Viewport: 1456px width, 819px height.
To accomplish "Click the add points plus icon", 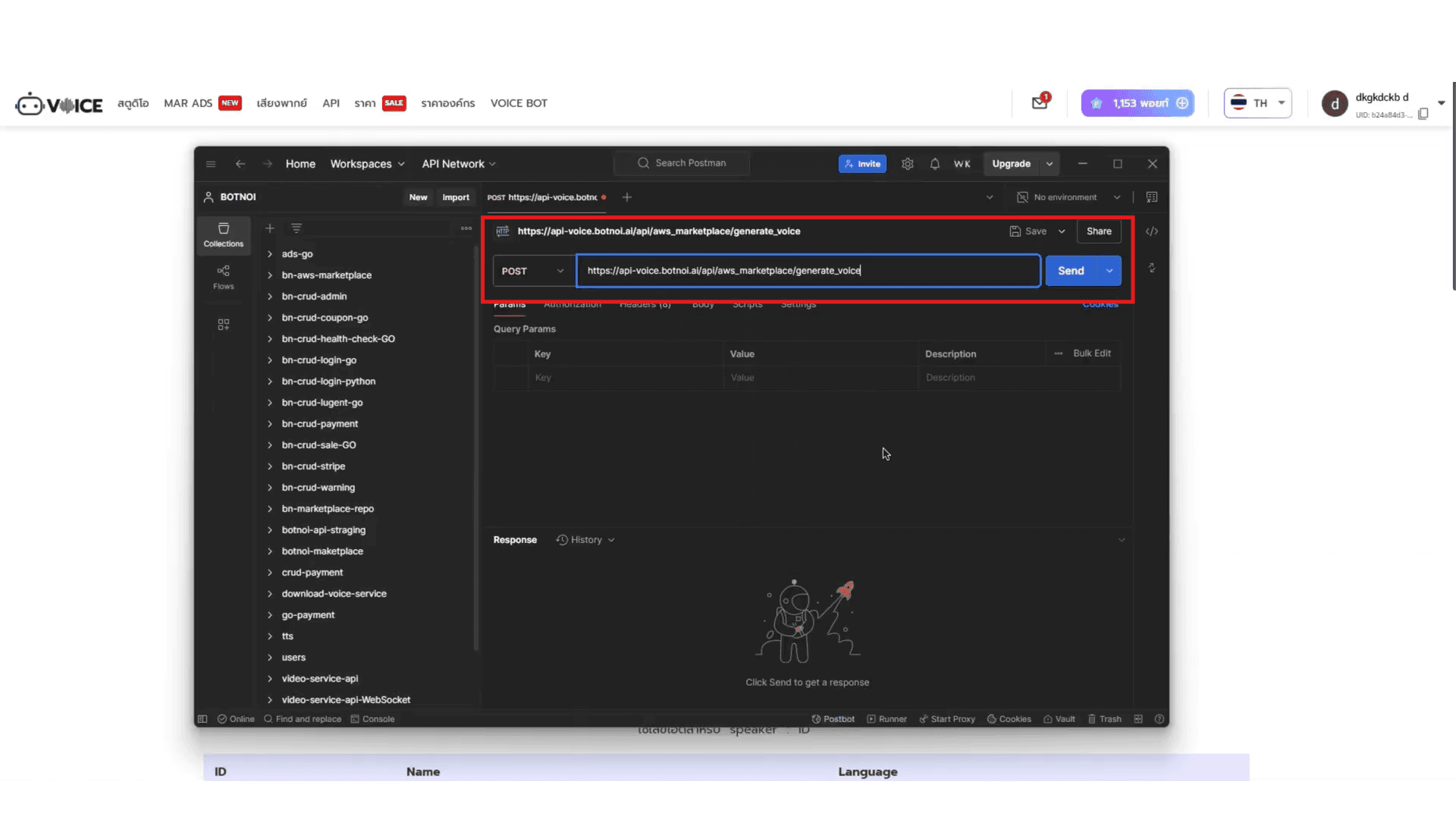I will tap(1182, 103).
